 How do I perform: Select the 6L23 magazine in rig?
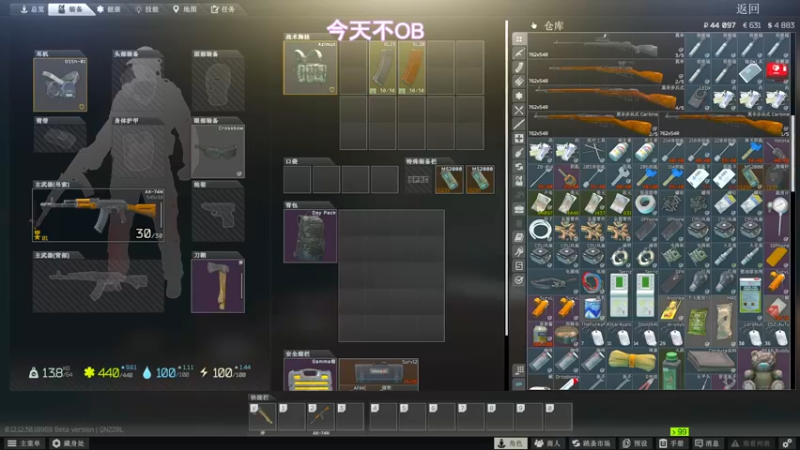(x=383, y=68)
